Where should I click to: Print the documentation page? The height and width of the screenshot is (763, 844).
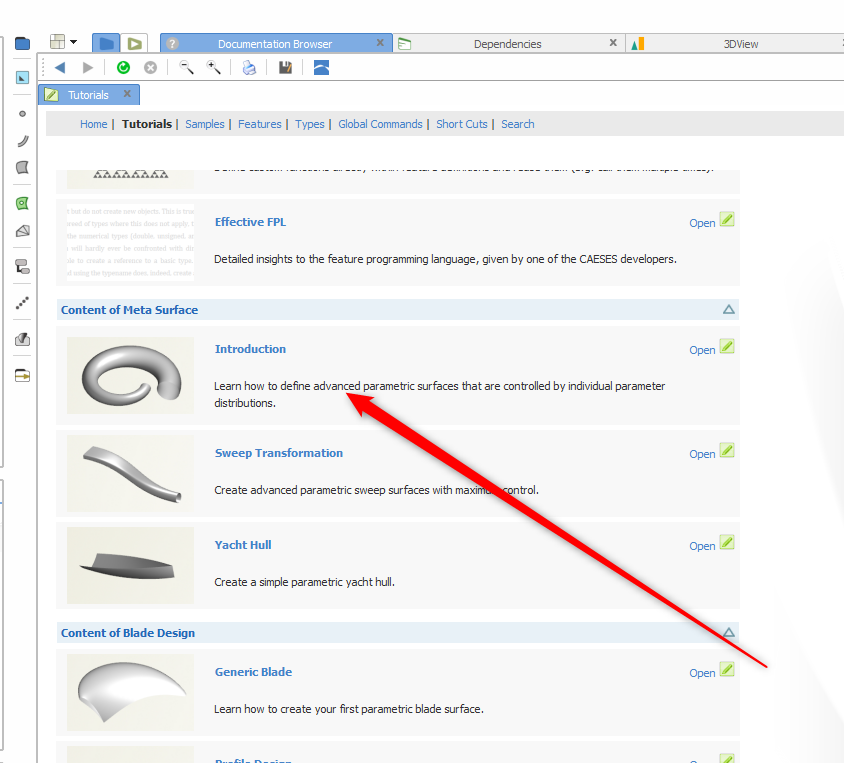tap(249, 68)
